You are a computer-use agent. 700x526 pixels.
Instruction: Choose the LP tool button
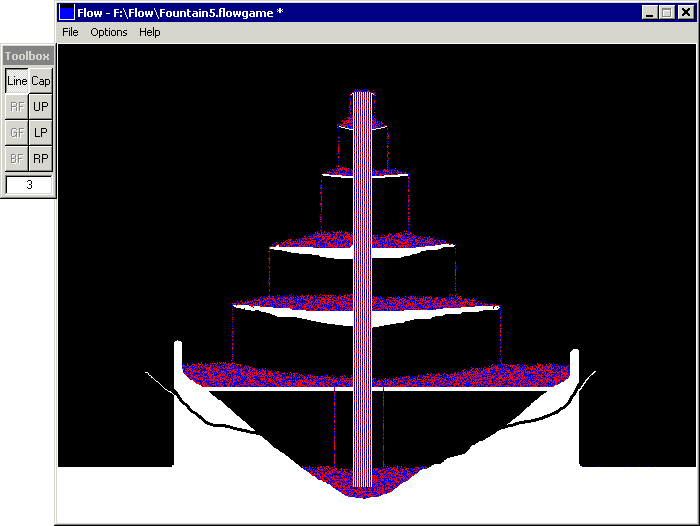[x=41, y=133]
